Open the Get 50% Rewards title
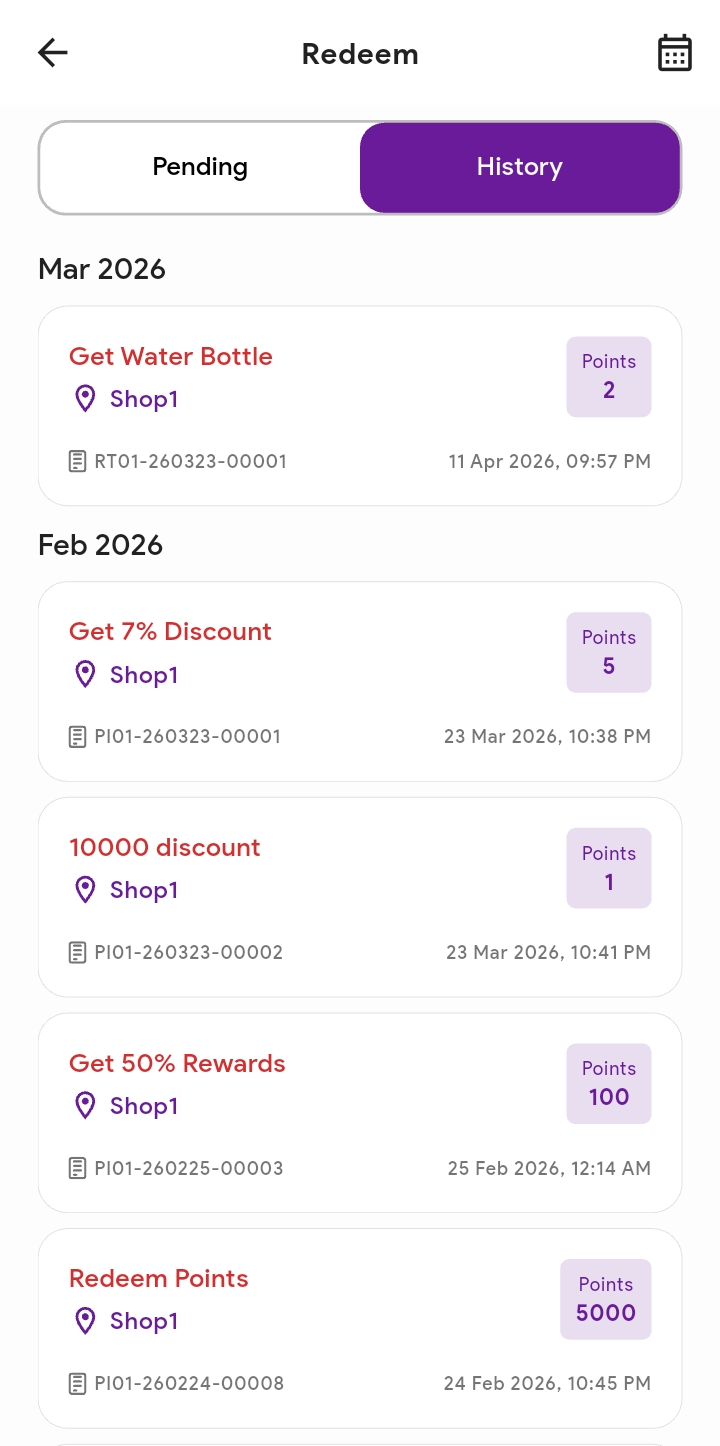720x1446 pixels. (x=177, y=1064)
